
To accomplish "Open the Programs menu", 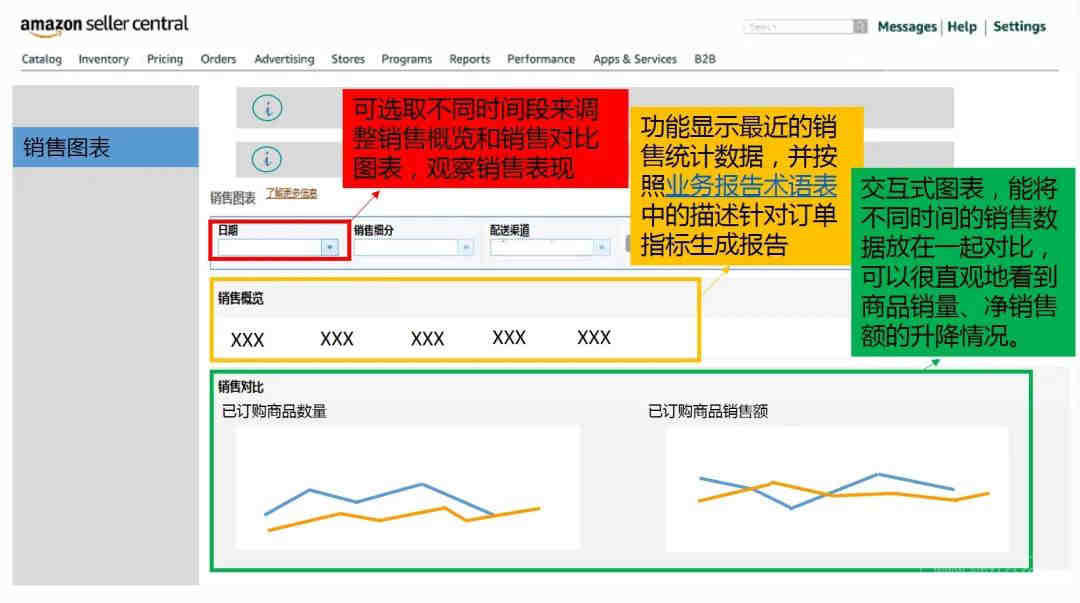I will (406, 59).
